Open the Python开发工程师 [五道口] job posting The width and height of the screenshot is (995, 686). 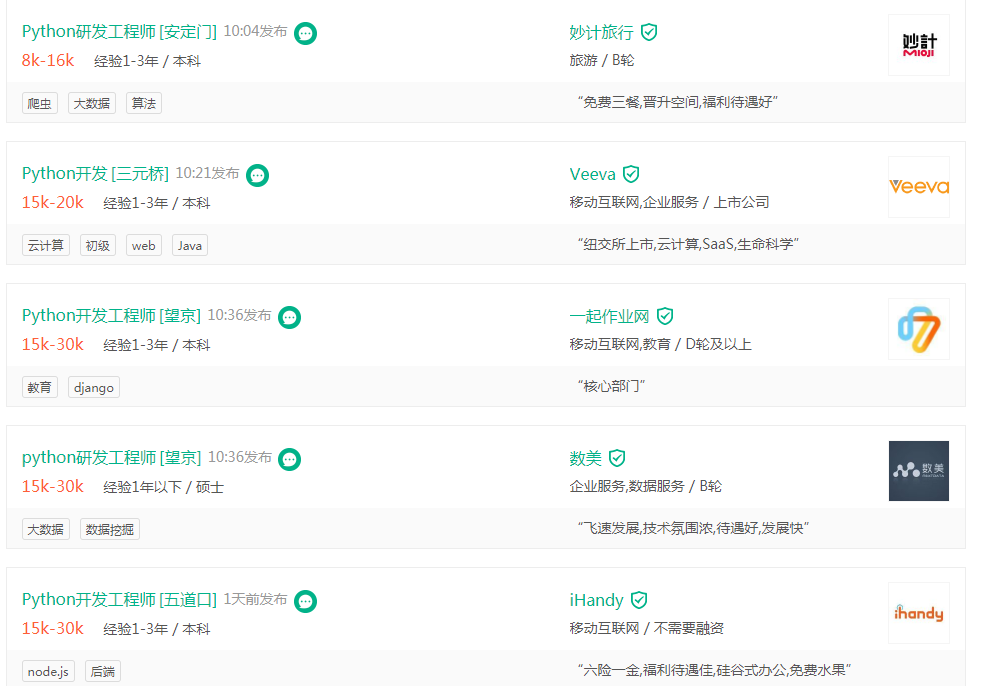pyautogui.click(x=119, y=600)
